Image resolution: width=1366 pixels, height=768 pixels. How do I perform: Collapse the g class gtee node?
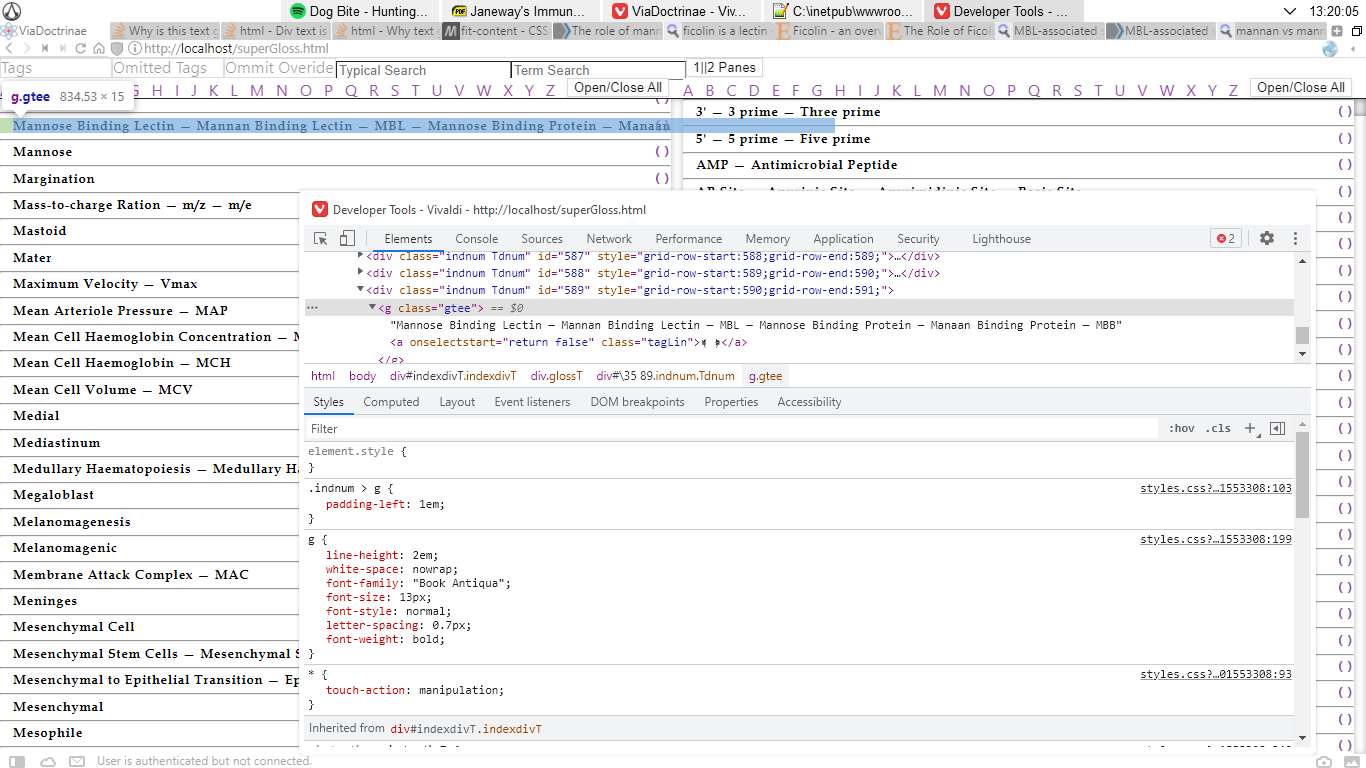[372, 308]
